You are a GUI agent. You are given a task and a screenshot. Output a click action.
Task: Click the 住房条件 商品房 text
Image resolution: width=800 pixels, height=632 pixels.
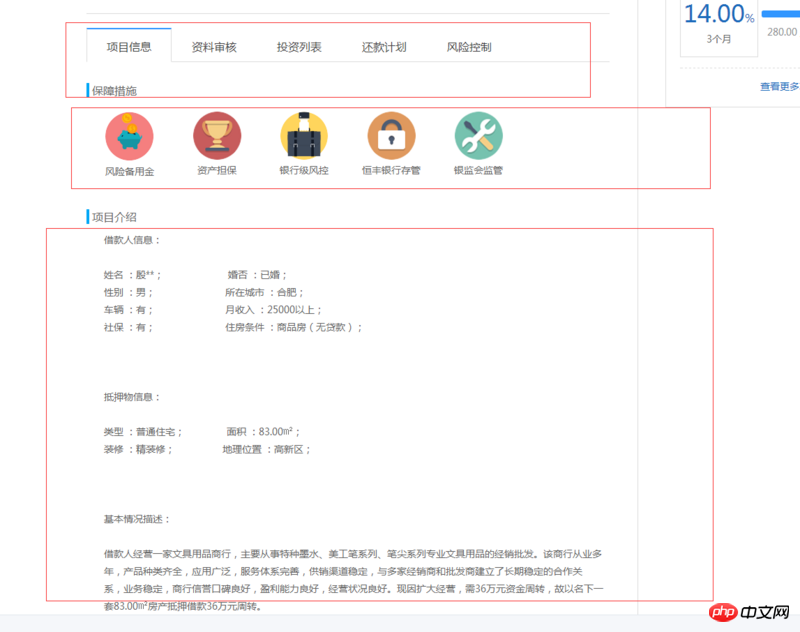294,327
